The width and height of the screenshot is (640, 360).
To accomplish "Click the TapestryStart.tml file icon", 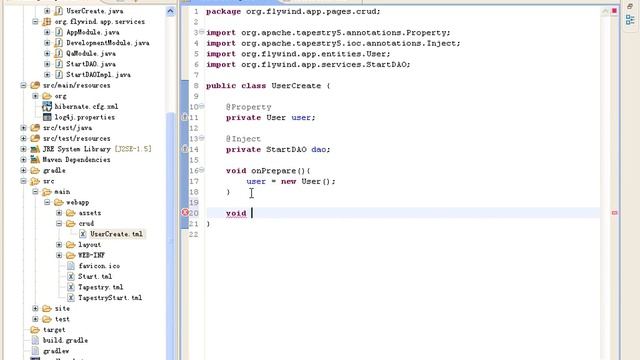I will [x=71, y=298].
